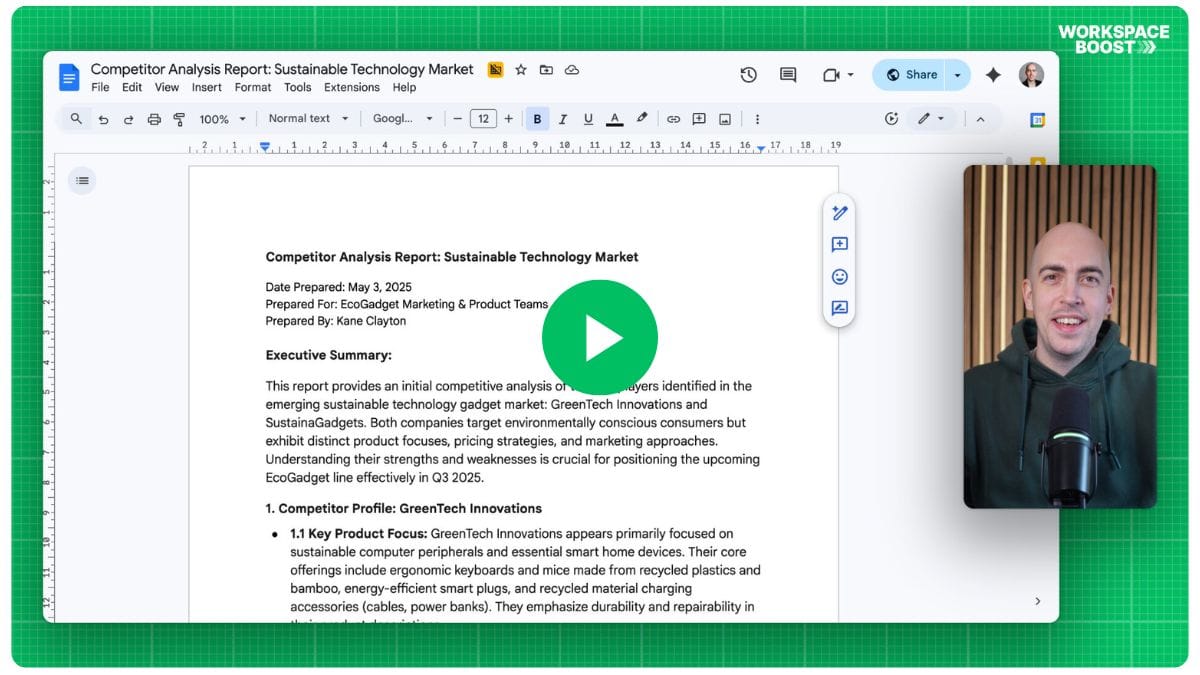This screenshot has height=675, width=1200.
Task: Show the document outline sidebar
Action: 82,181
